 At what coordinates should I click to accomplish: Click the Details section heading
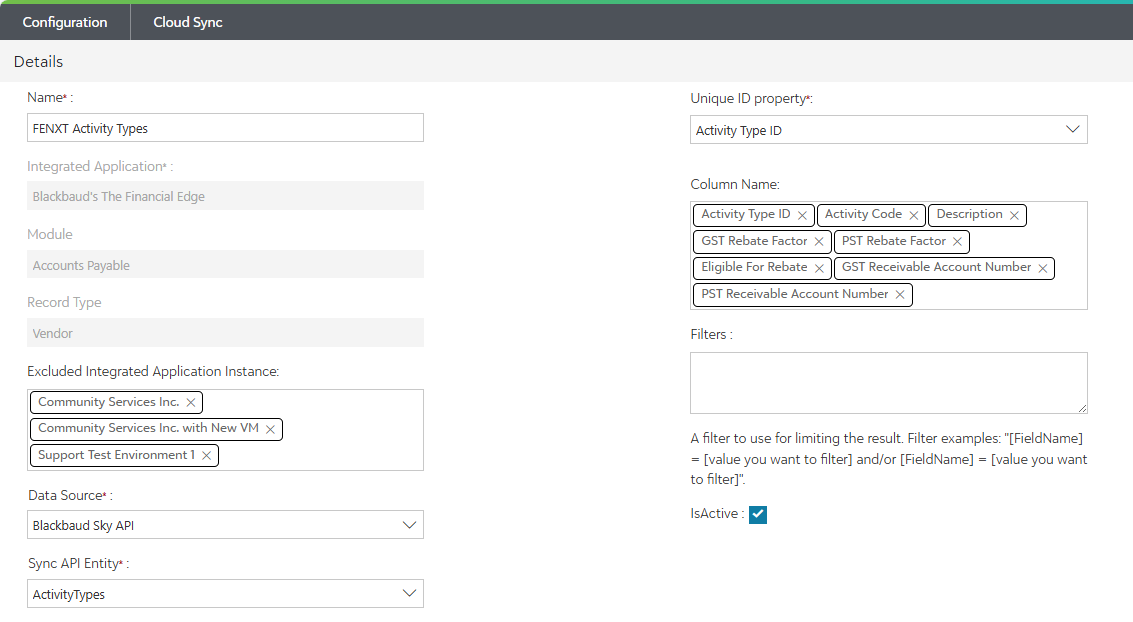click(x=38, y=61)
